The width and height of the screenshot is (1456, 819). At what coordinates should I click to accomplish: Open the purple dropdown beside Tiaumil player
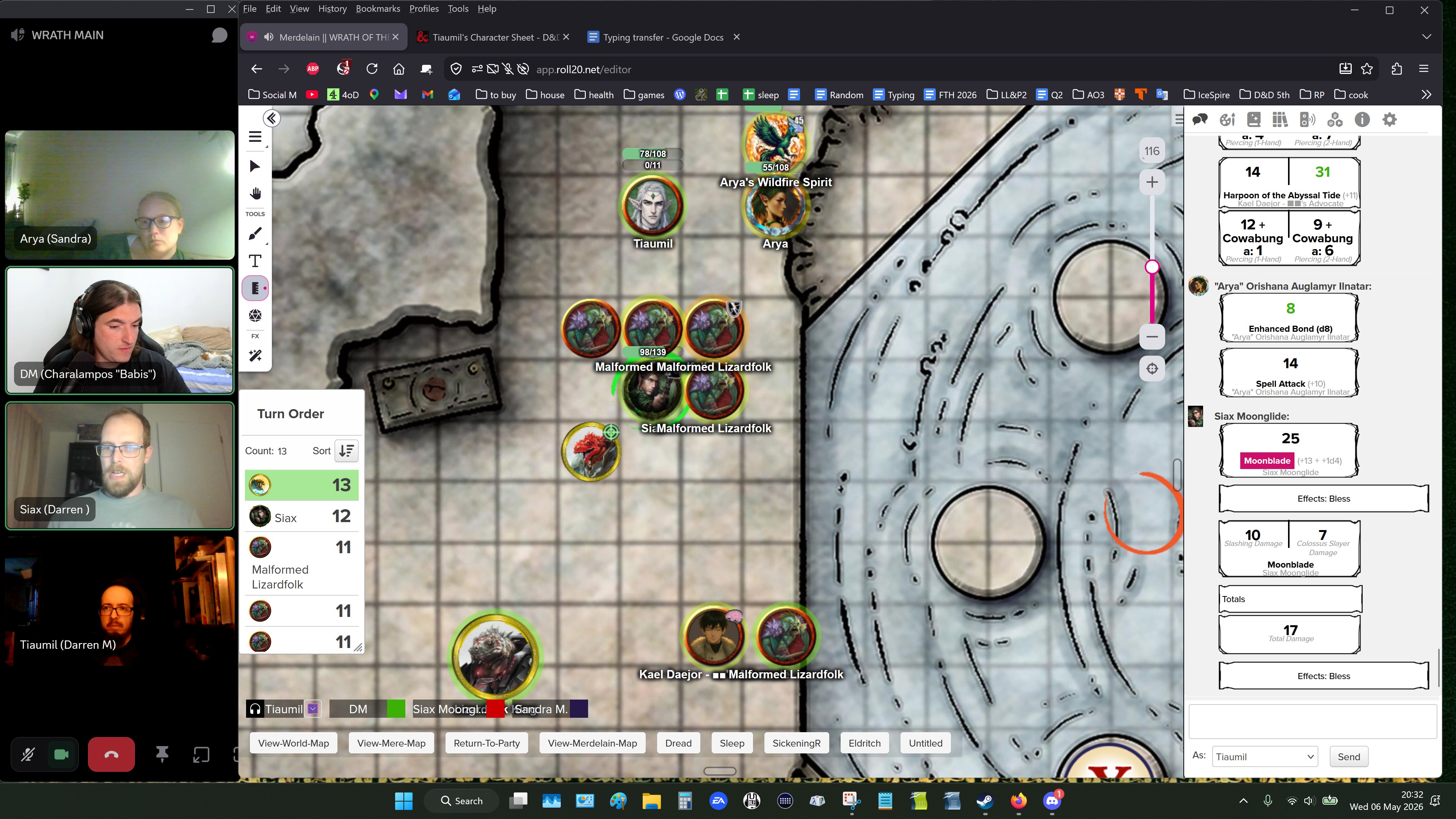click(x=313, y=709)
